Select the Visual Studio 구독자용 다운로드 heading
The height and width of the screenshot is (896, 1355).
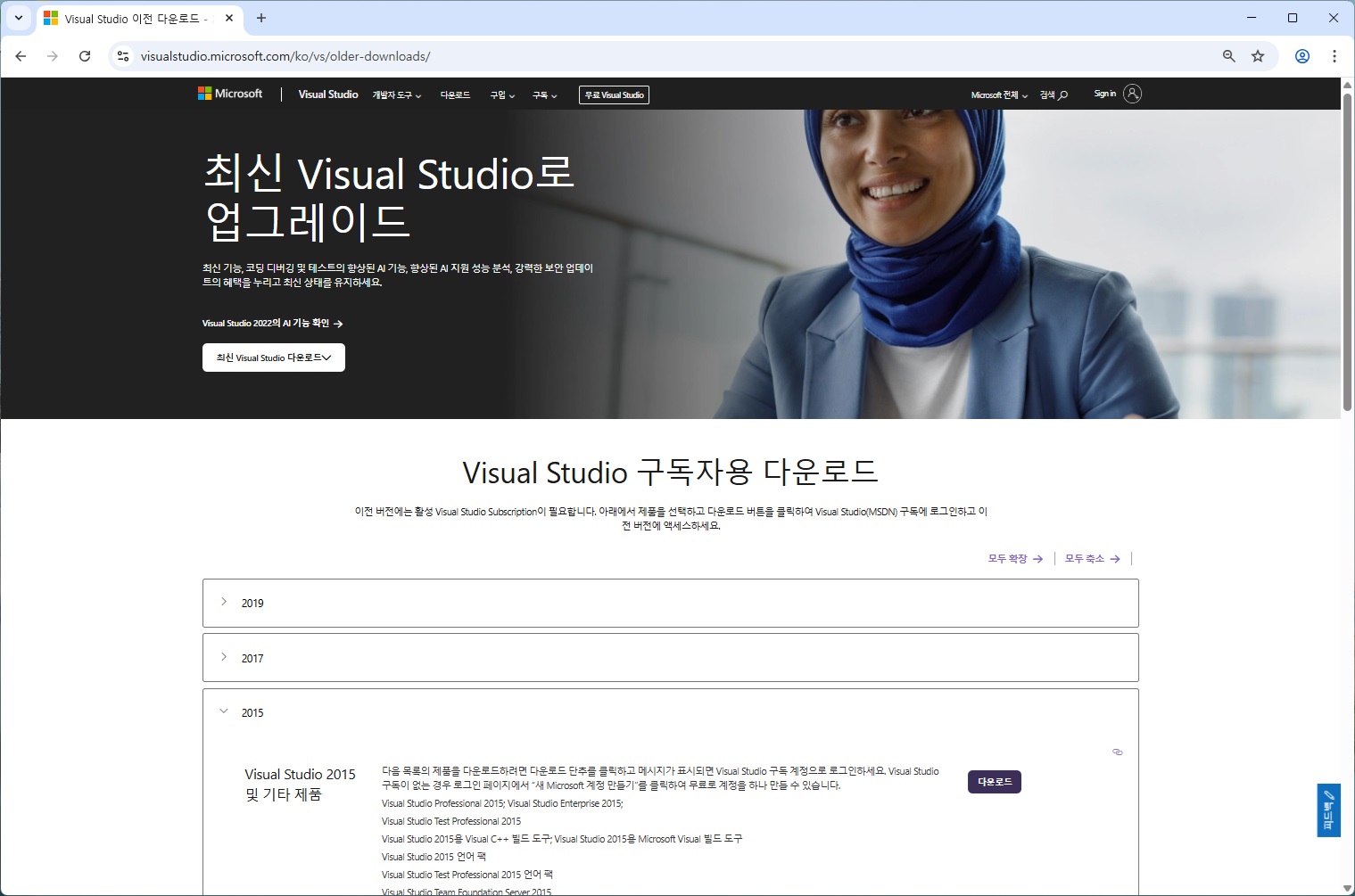(671, 473)
